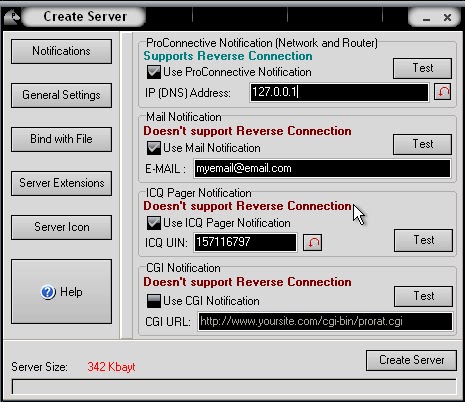Click the Create Server button

411,360
